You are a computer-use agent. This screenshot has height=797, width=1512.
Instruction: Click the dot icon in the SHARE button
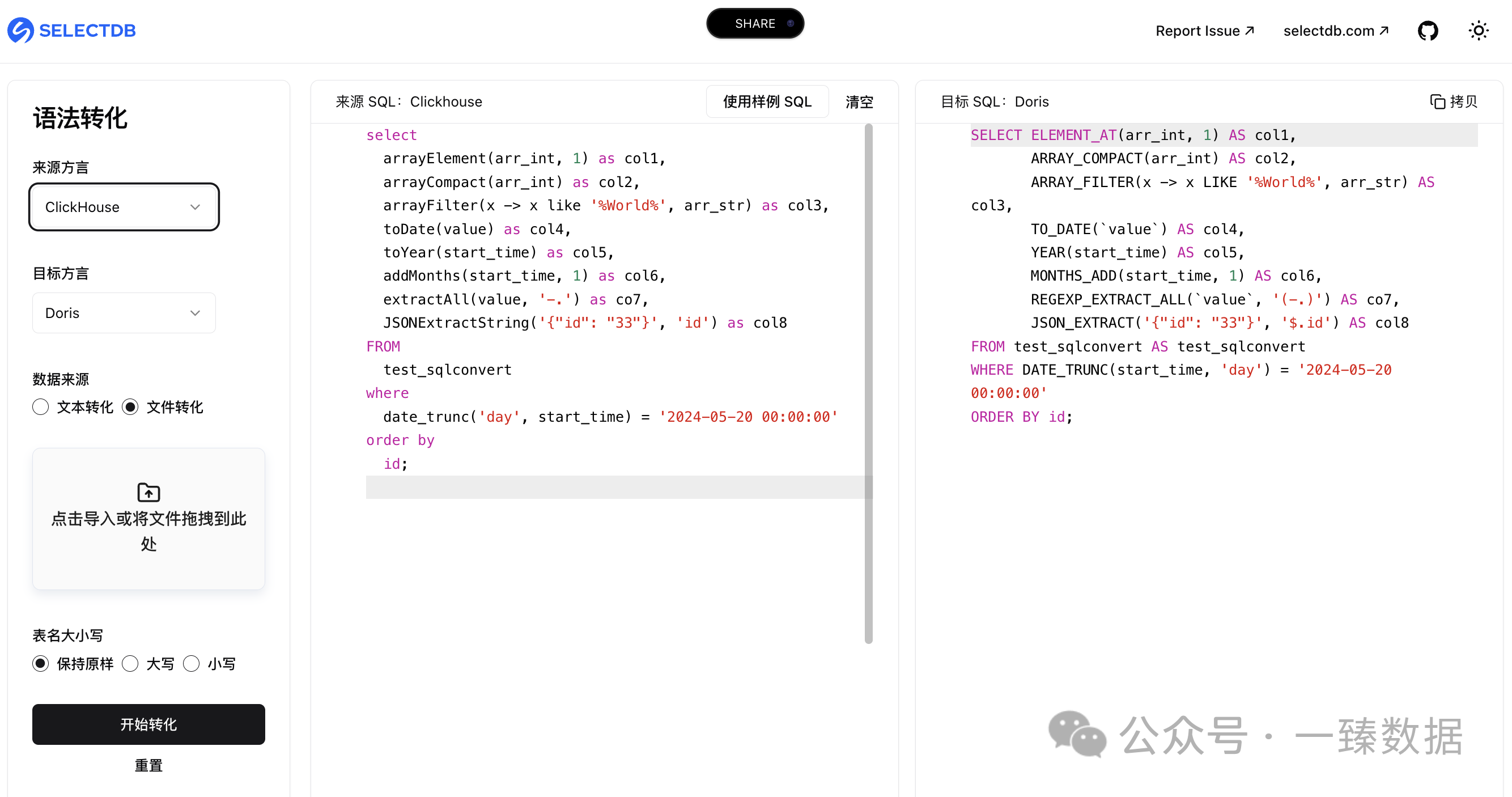tap(790, 23)
